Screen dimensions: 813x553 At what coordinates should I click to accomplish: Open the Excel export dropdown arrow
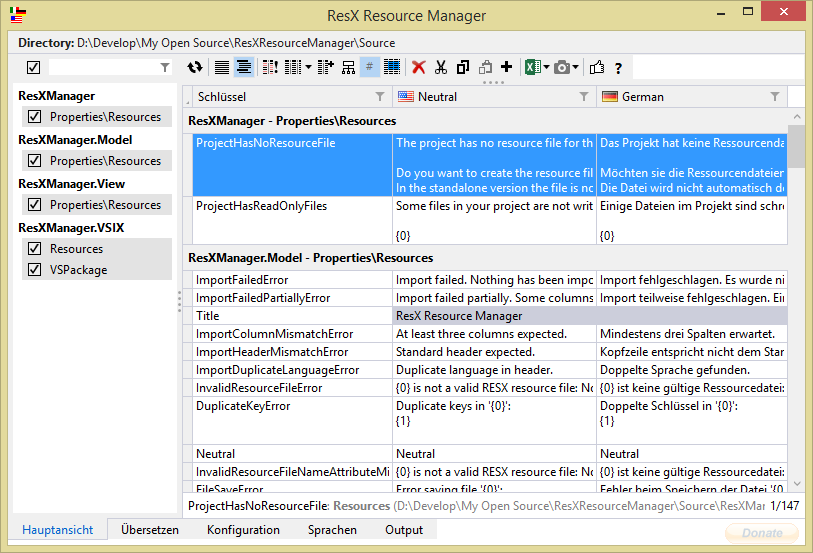(546, 67)
